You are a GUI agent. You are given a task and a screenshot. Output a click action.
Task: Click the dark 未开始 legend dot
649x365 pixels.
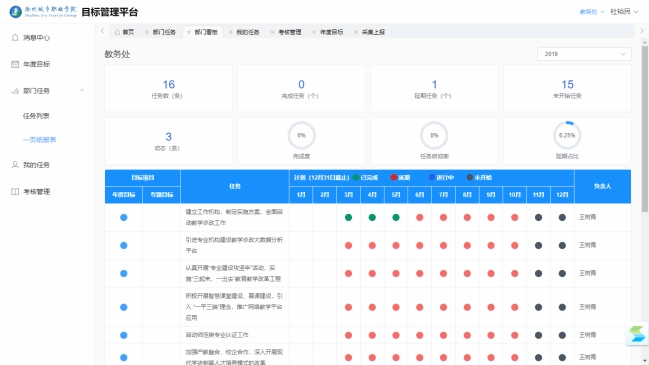click(470, 178)
